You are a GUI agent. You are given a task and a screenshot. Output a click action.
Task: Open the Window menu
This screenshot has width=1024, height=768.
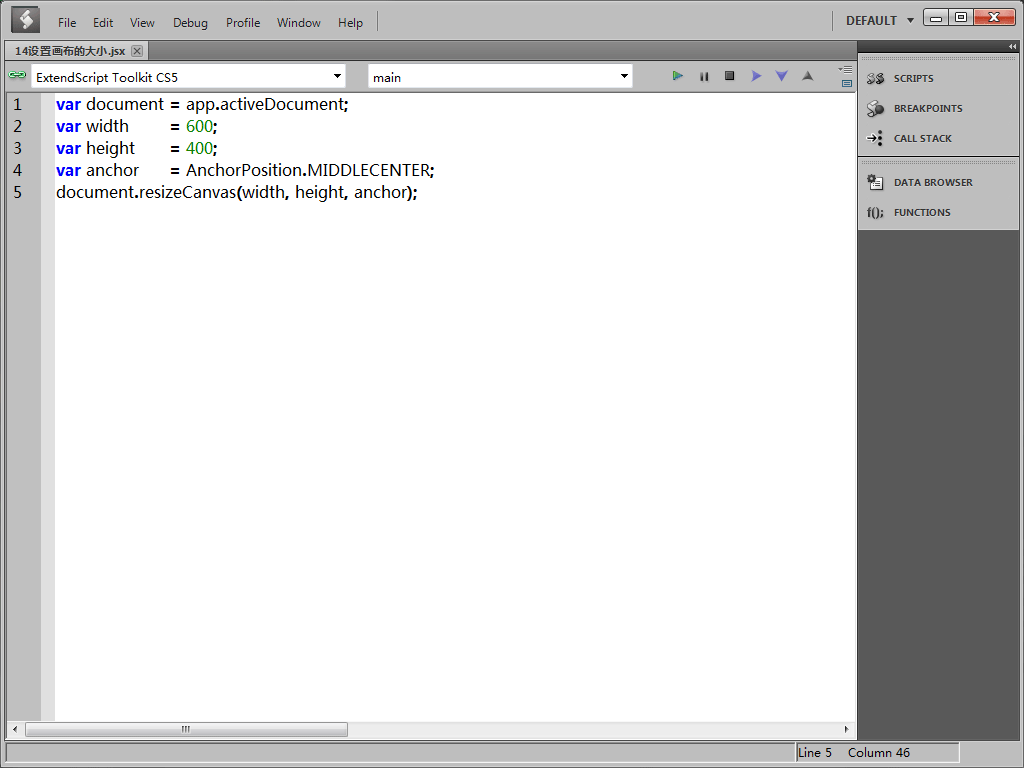click(x=298, y=22)
